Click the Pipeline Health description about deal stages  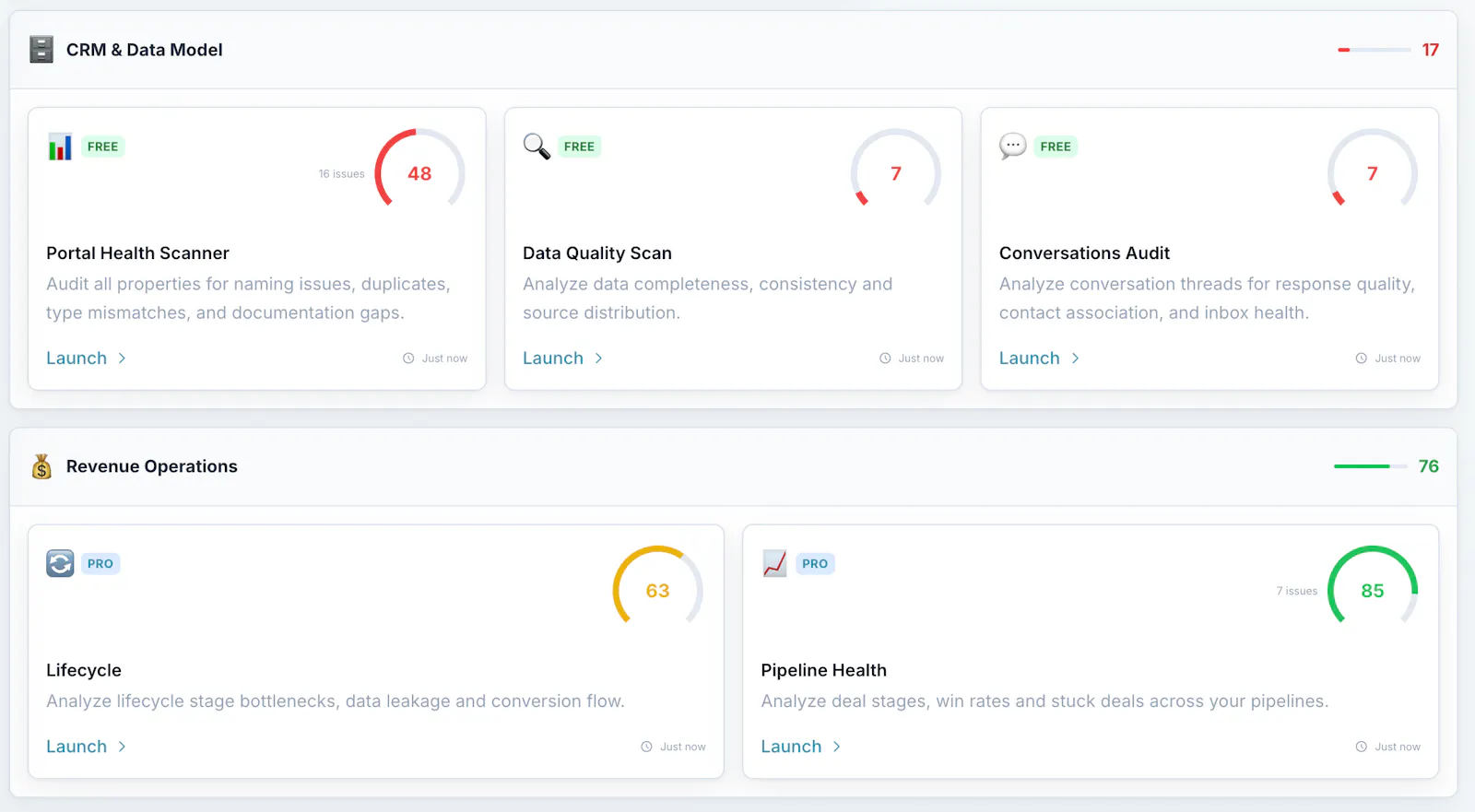[x=1044, y=701]
